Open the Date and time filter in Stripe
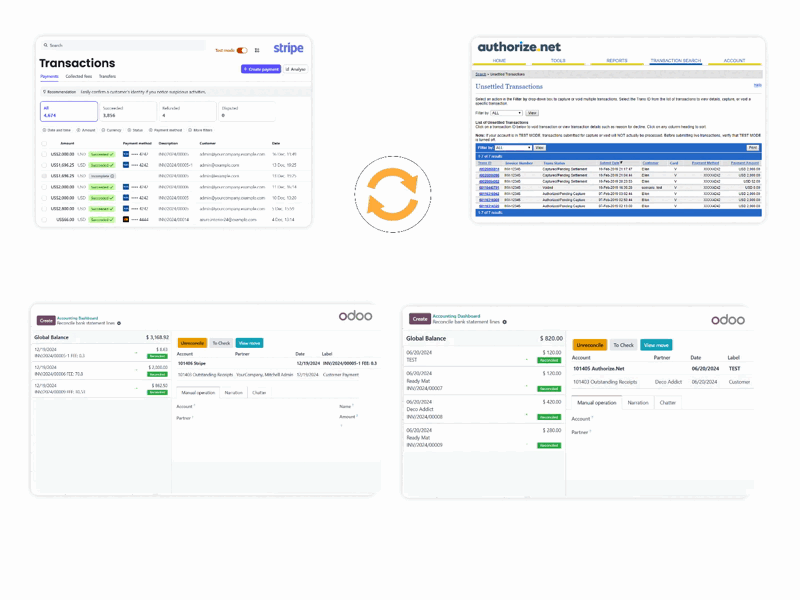Image resolution: width=800 pixels, height=600 pixels. (57, 130)
